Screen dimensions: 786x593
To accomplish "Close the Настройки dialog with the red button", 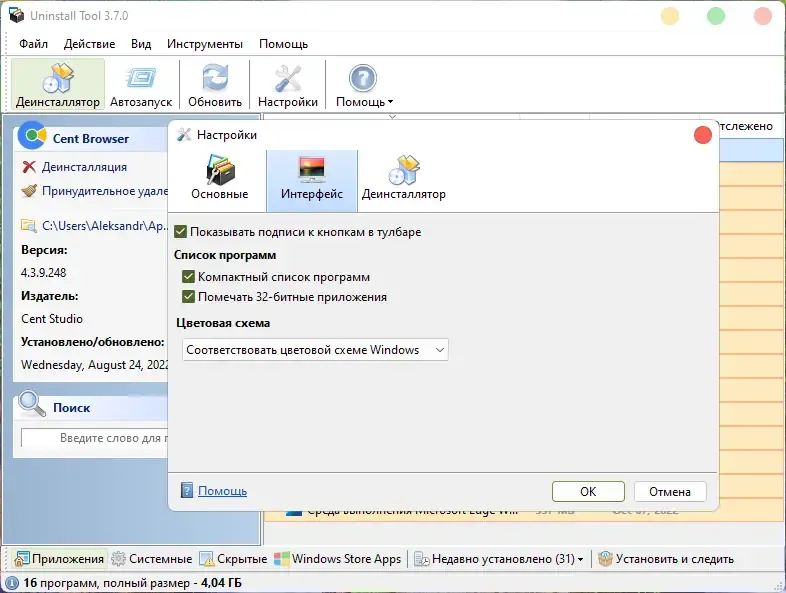I will coord(703,134).
